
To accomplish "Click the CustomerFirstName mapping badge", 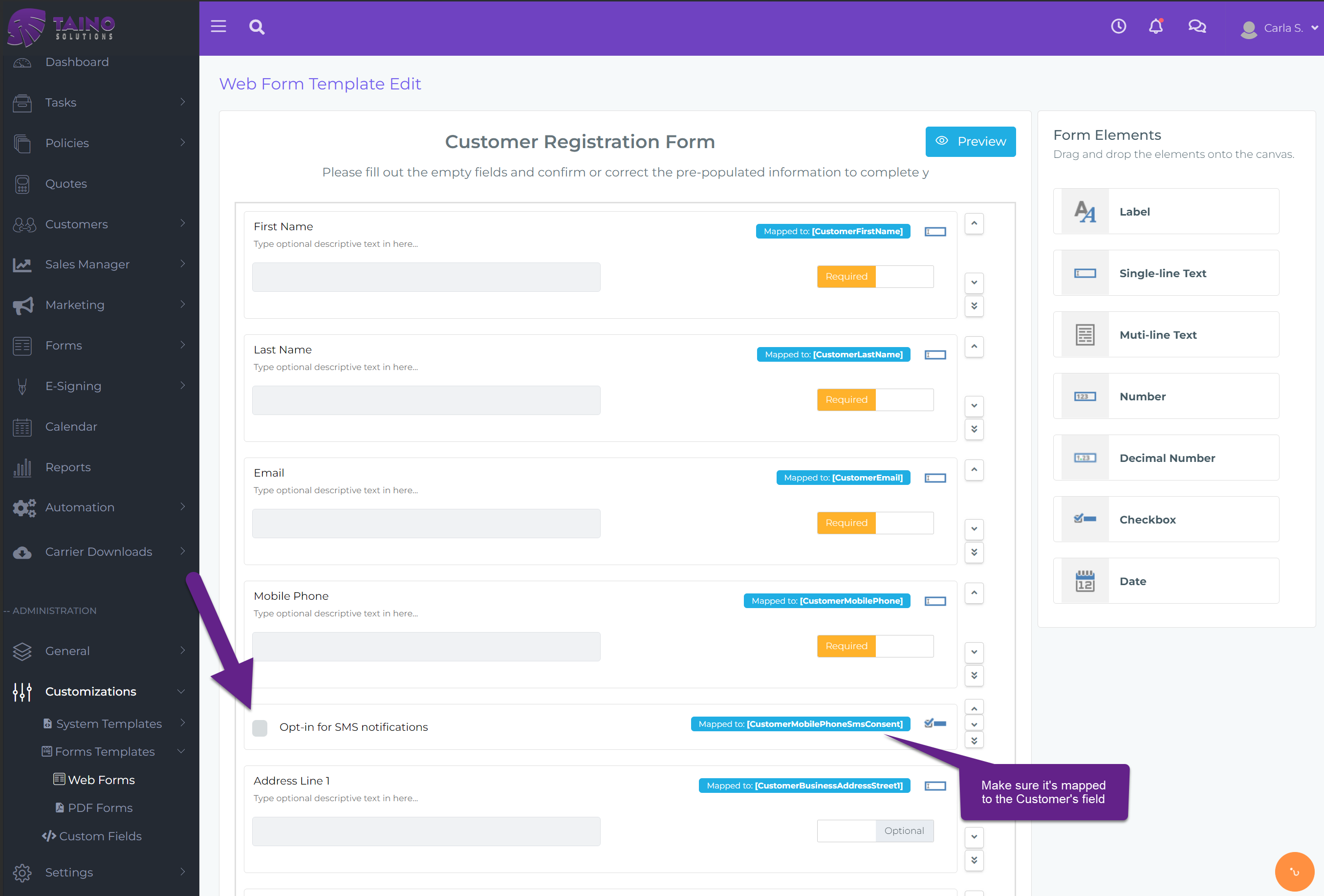I will coord(833,231).
